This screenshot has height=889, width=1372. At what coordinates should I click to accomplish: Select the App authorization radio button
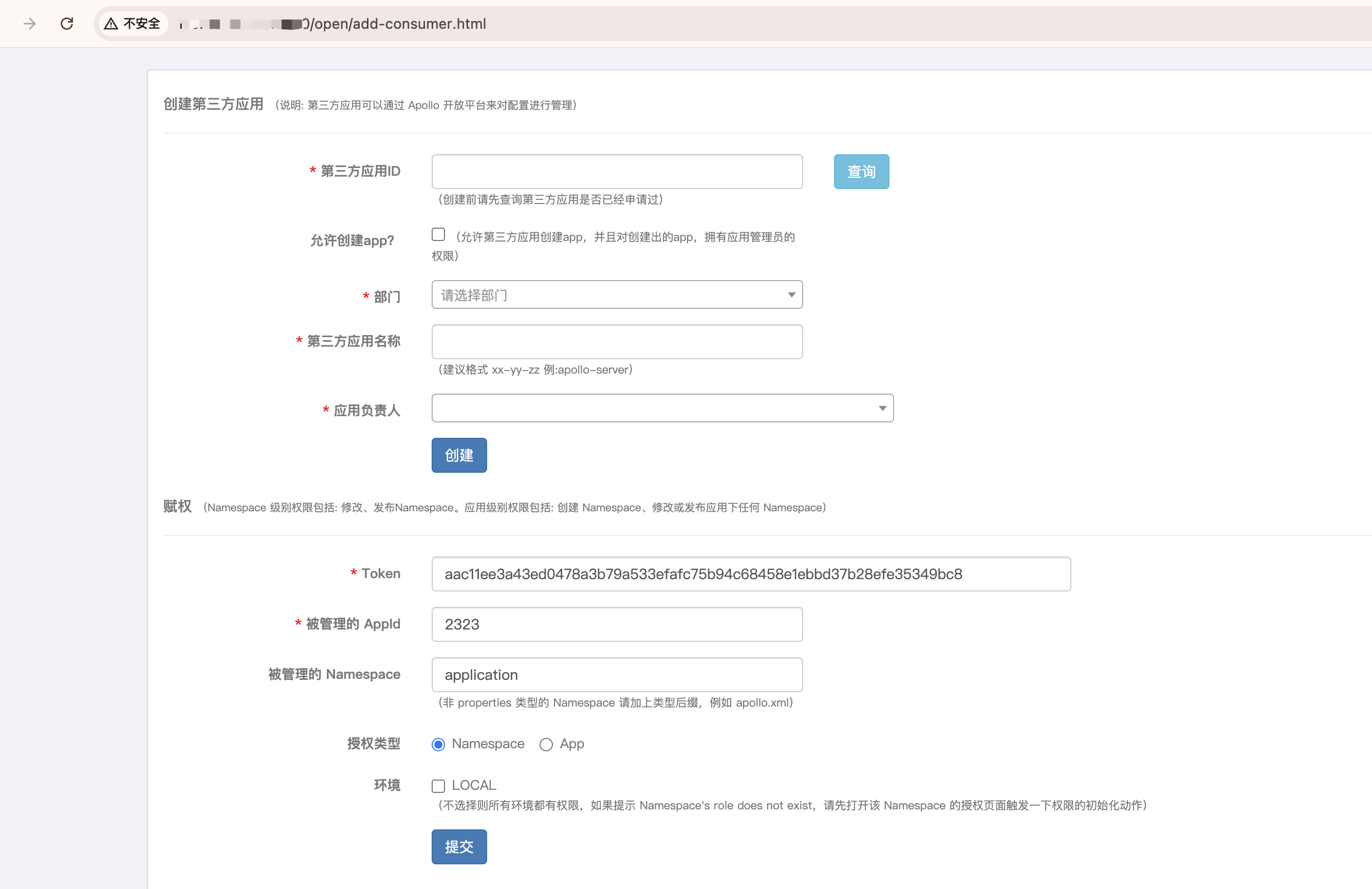click(546, 744)
